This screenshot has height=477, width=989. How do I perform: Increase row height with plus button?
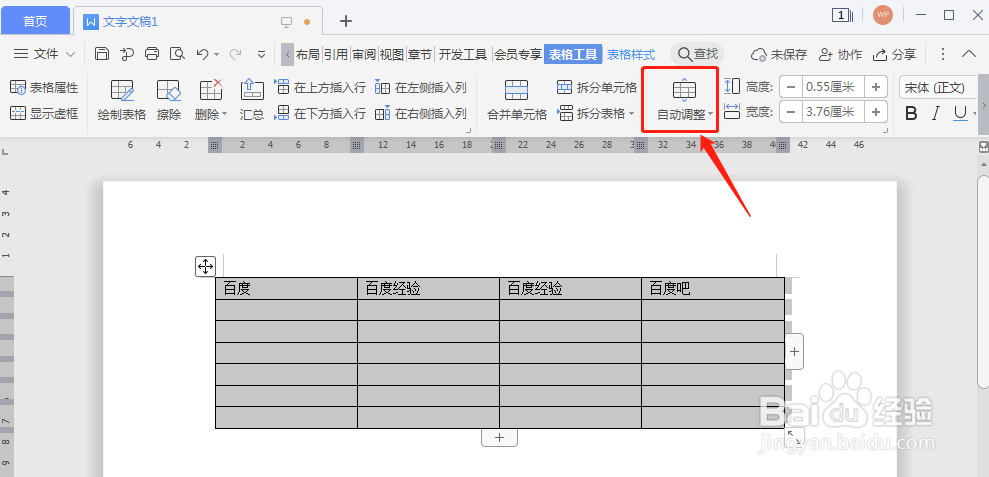[x=875, y=86]
